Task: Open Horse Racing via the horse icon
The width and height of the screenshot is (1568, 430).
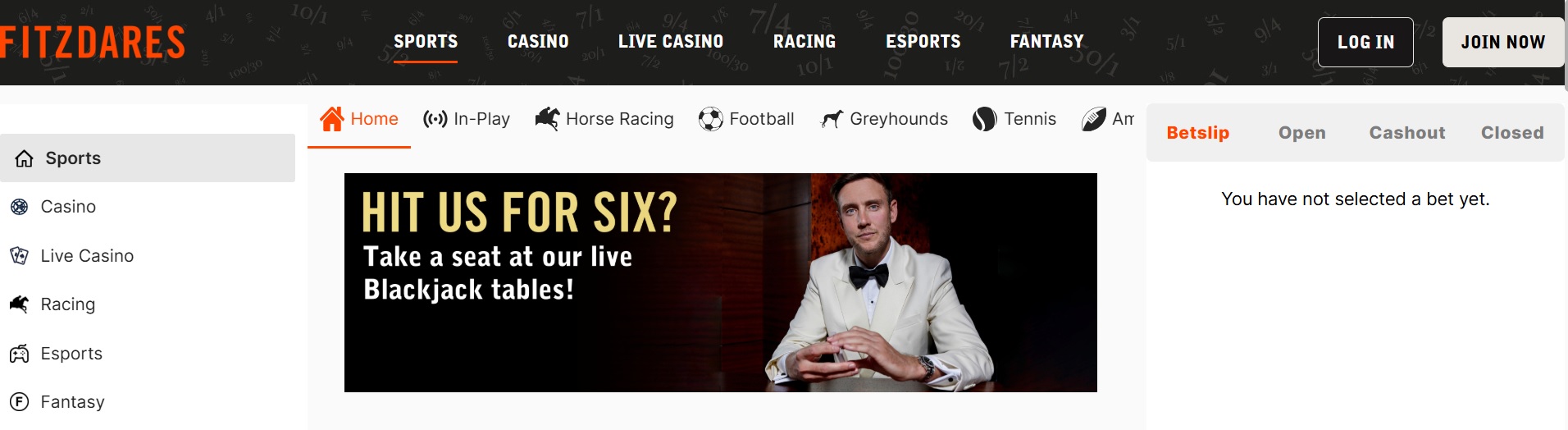Action: pyautogui.click(x=547, y=120)
